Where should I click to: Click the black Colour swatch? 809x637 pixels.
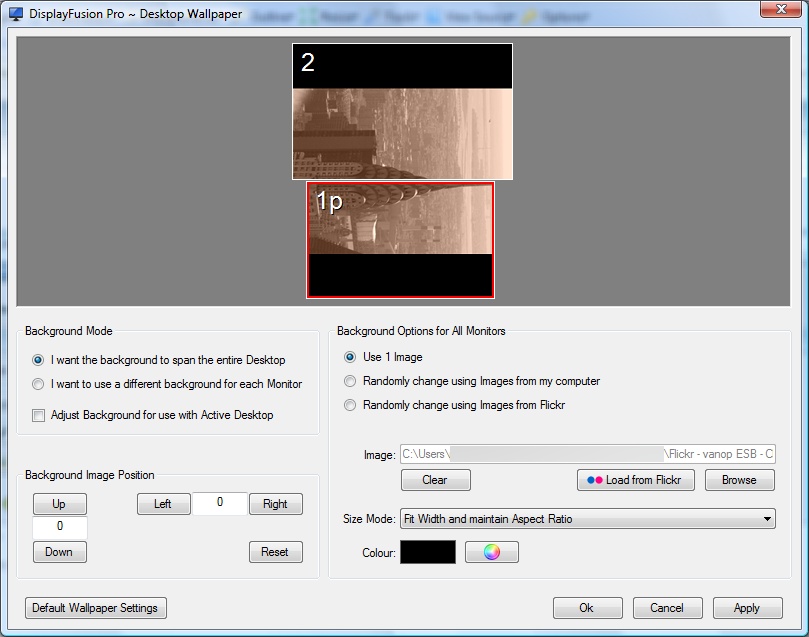tap(428, 552)
